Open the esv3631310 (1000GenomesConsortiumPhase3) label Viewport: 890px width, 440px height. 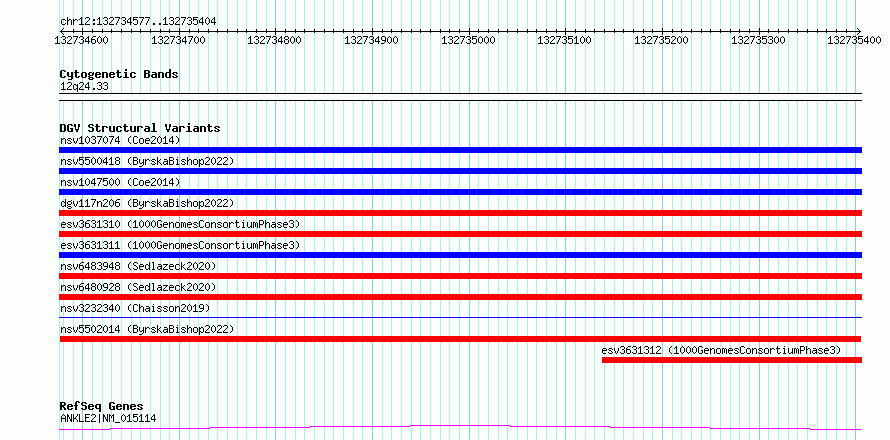click(180, 224)
